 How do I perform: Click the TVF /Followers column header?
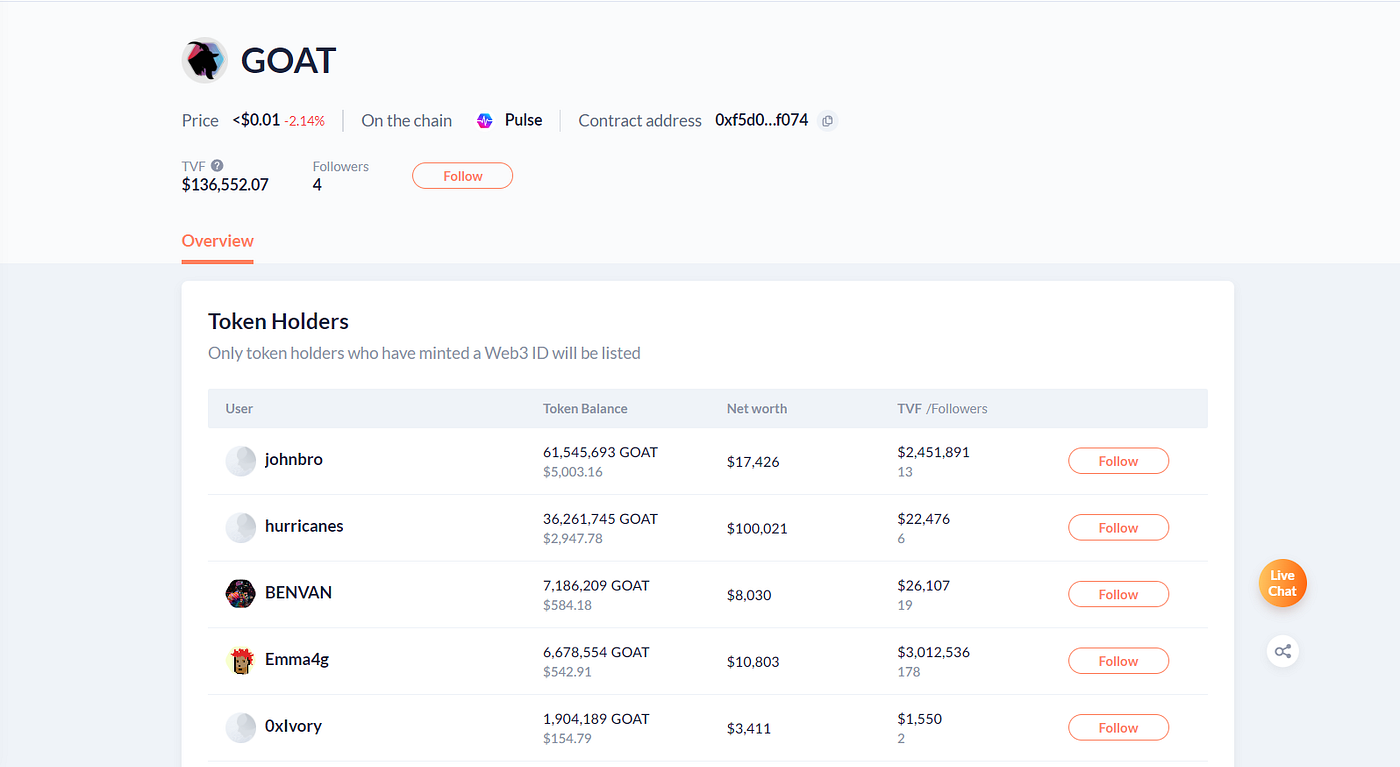(942, 409)
